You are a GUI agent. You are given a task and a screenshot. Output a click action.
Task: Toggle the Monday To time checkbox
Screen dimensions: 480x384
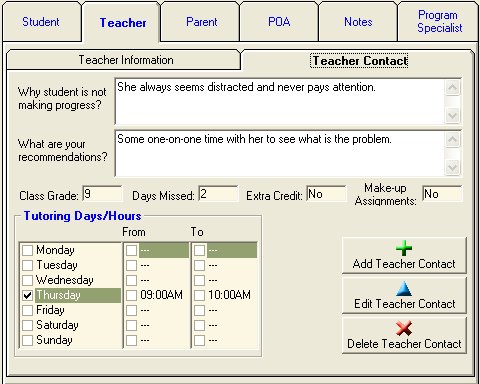pyautogui.click(x=199, y=250)
